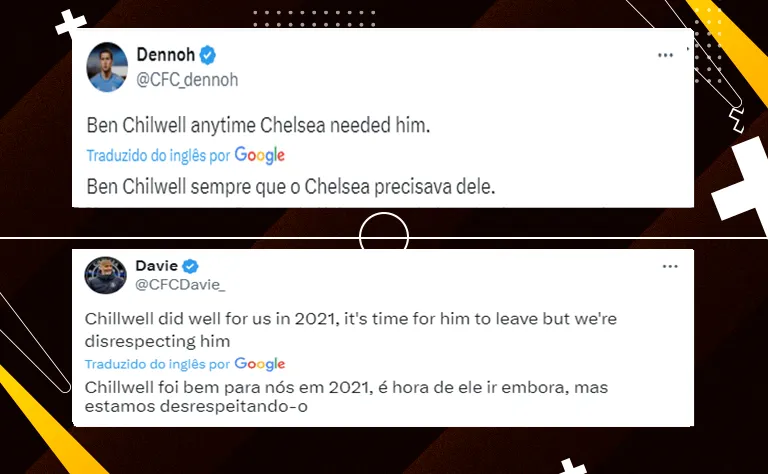Click "Traduzido do inglês por" under Davie's tweet
The height and width of the screenshot is (474, 768).
pyautogui.click(x=158, y=365)
